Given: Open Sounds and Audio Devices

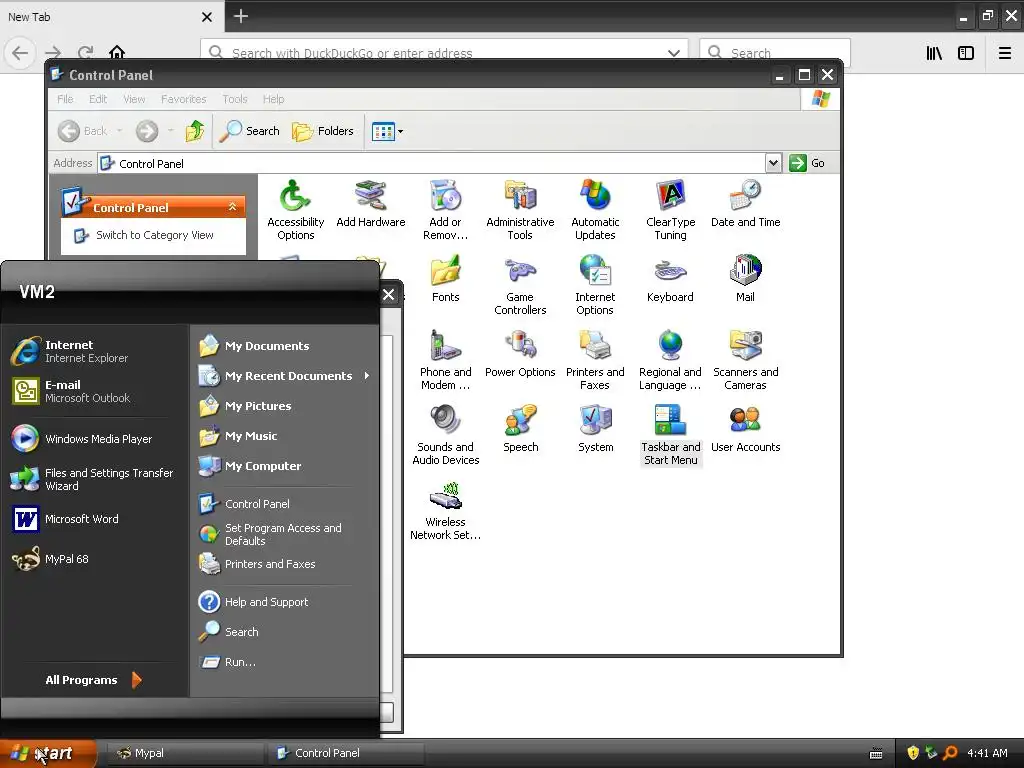Looking at the screenshot, I should click(445, 436).
